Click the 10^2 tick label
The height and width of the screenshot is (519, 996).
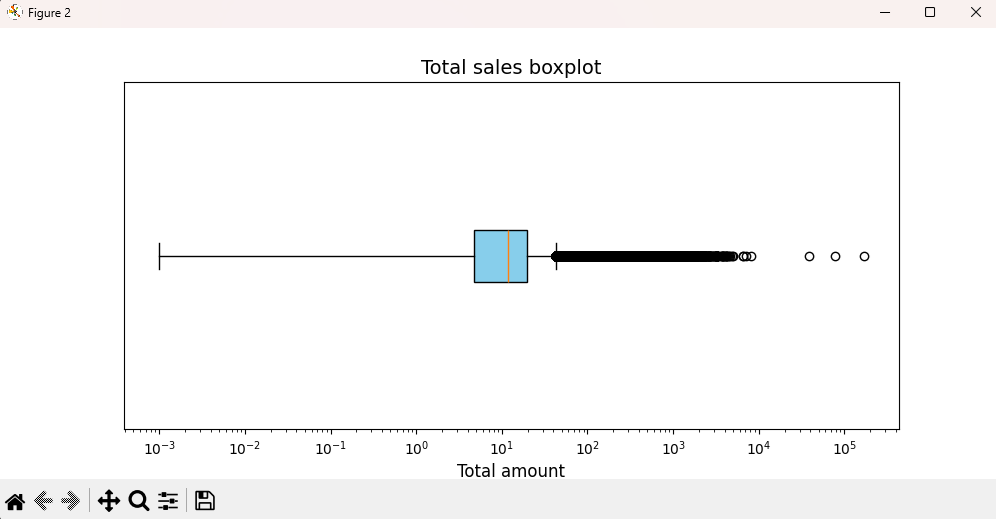588,448
